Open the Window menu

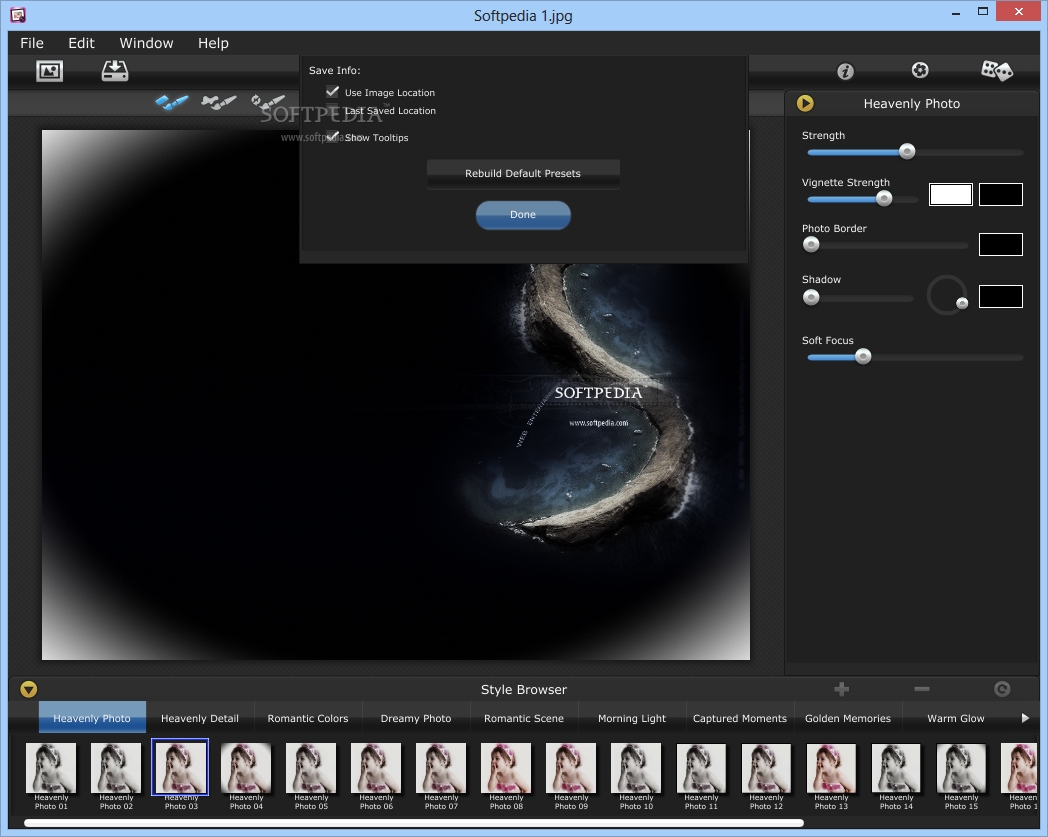click(x=146, y=43)
